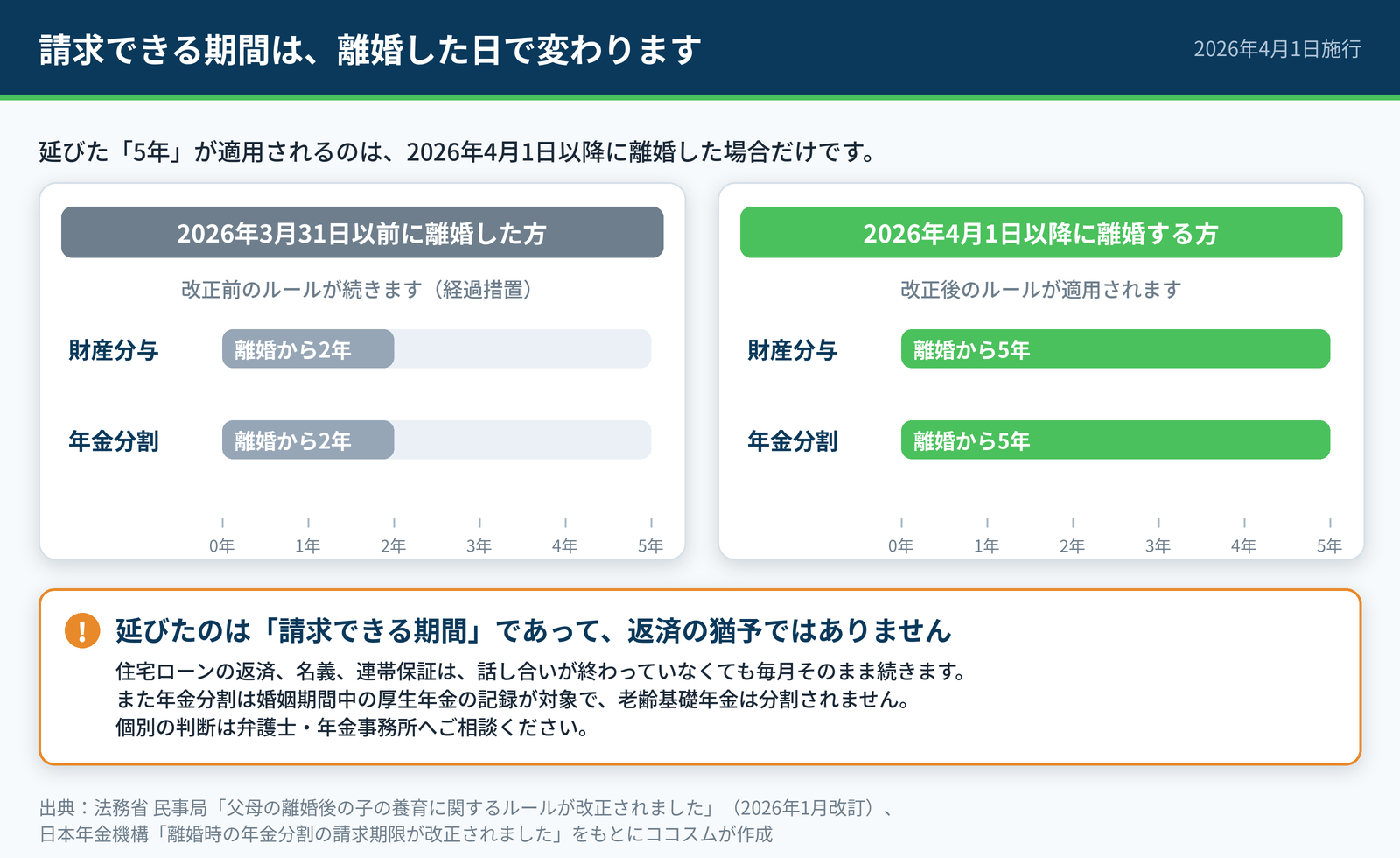This screenshot has height=858, width=1400.
Task: Click the green 離婚から5年 bar for 財産分与
Action: (x=1116, y=348)
